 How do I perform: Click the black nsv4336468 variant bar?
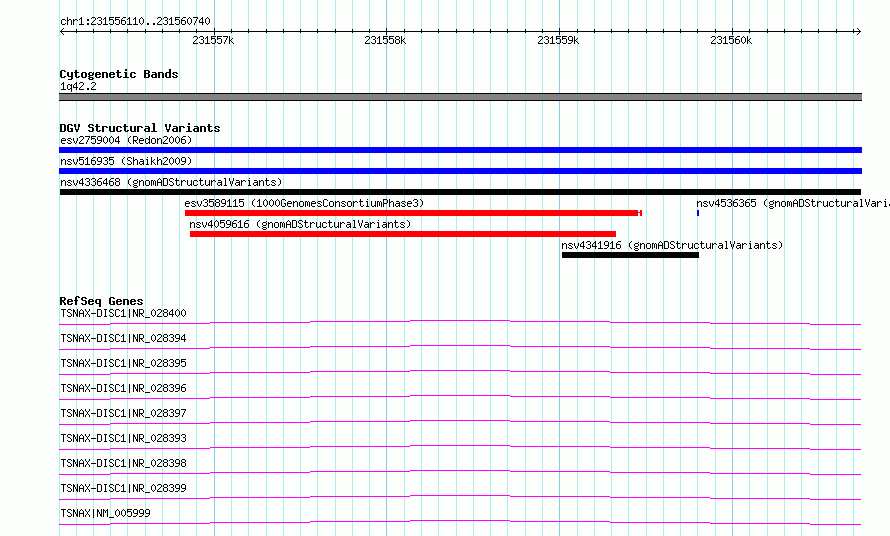460,192
